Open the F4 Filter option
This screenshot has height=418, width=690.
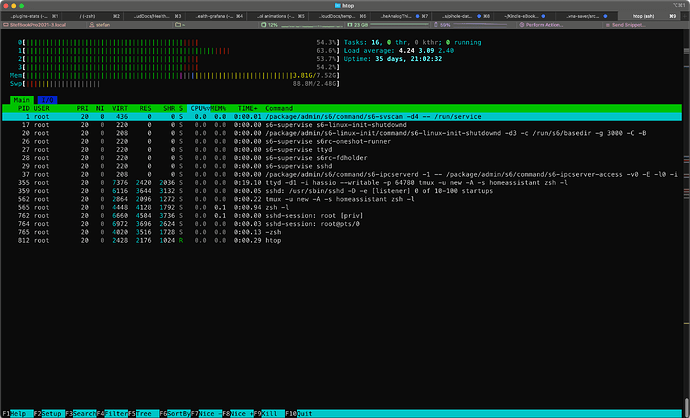110,413
